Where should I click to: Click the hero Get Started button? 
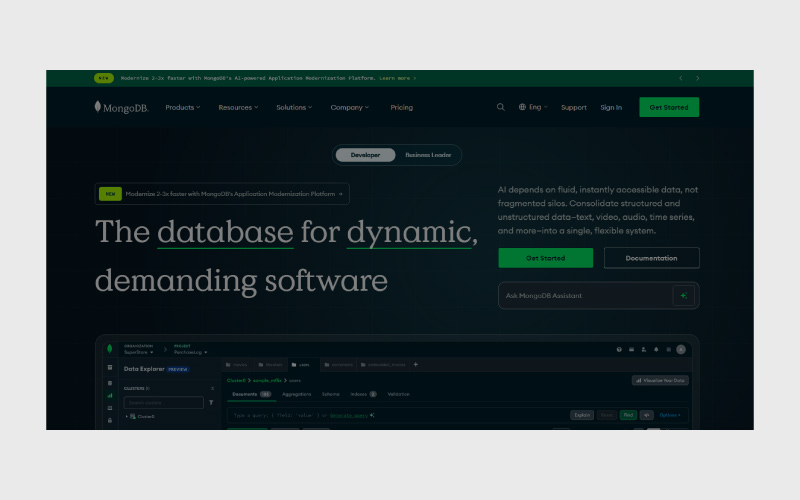545,258
